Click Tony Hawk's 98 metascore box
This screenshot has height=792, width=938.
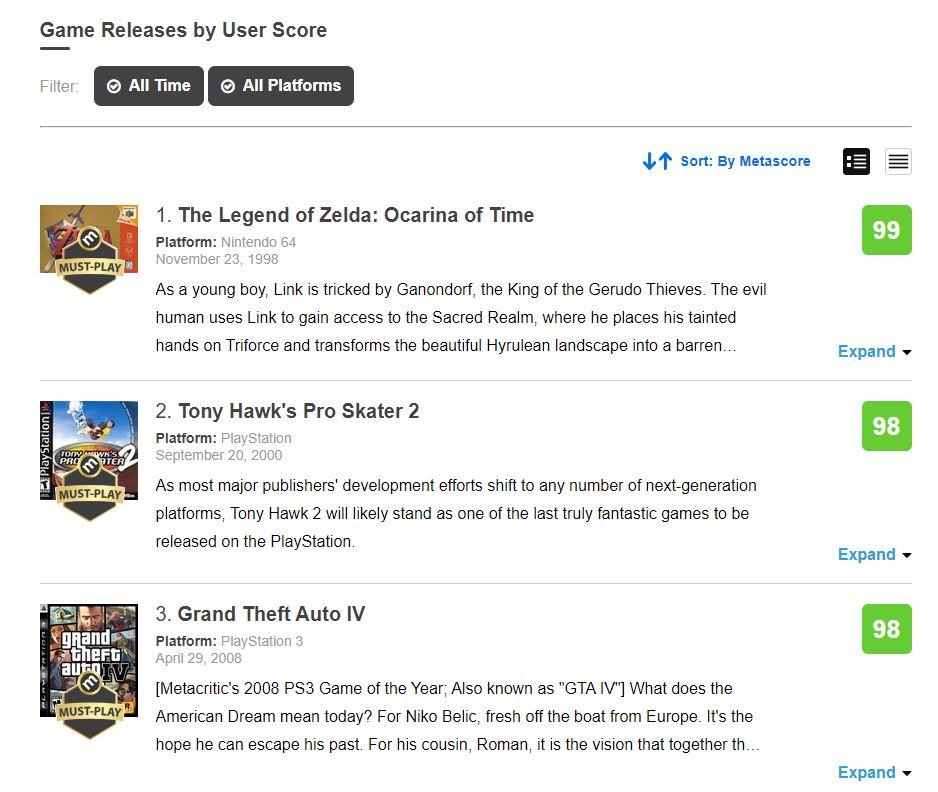887,426
